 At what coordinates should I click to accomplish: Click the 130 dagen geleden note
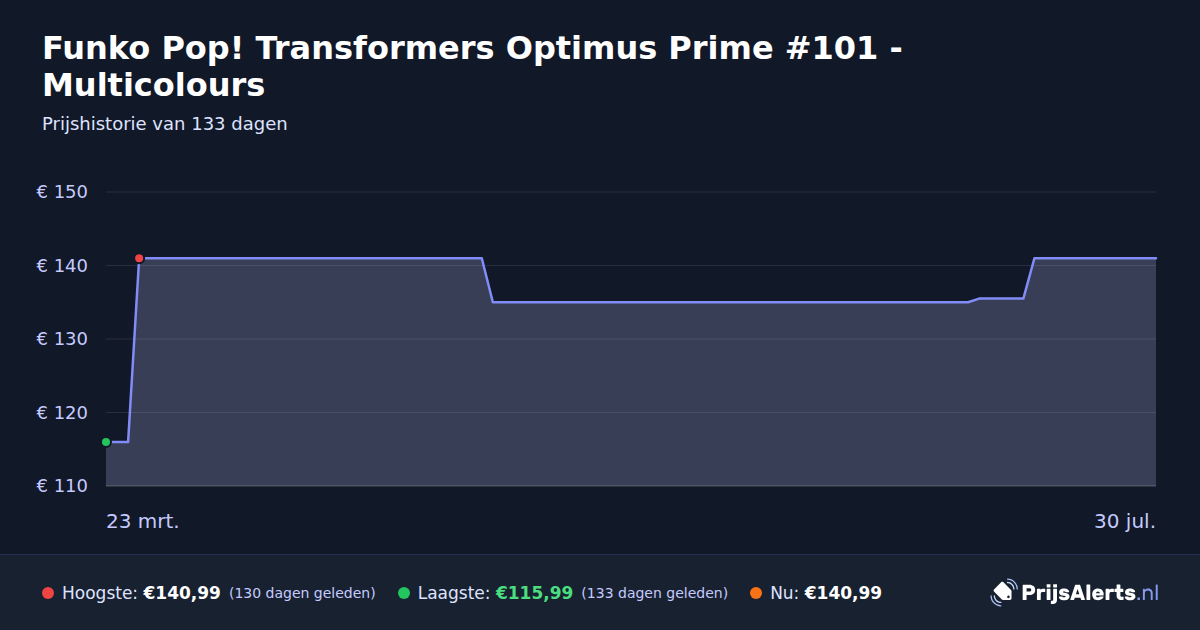point(302,594)
